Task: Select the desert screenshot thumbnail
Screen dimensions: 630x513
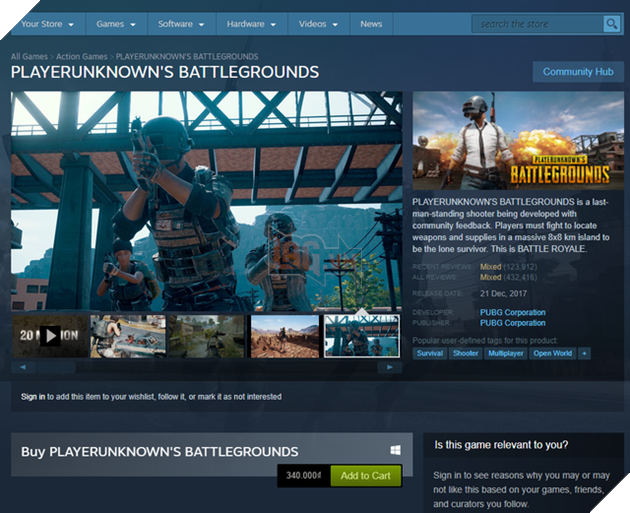Action: pyautogui.click(x=284, y=336)
